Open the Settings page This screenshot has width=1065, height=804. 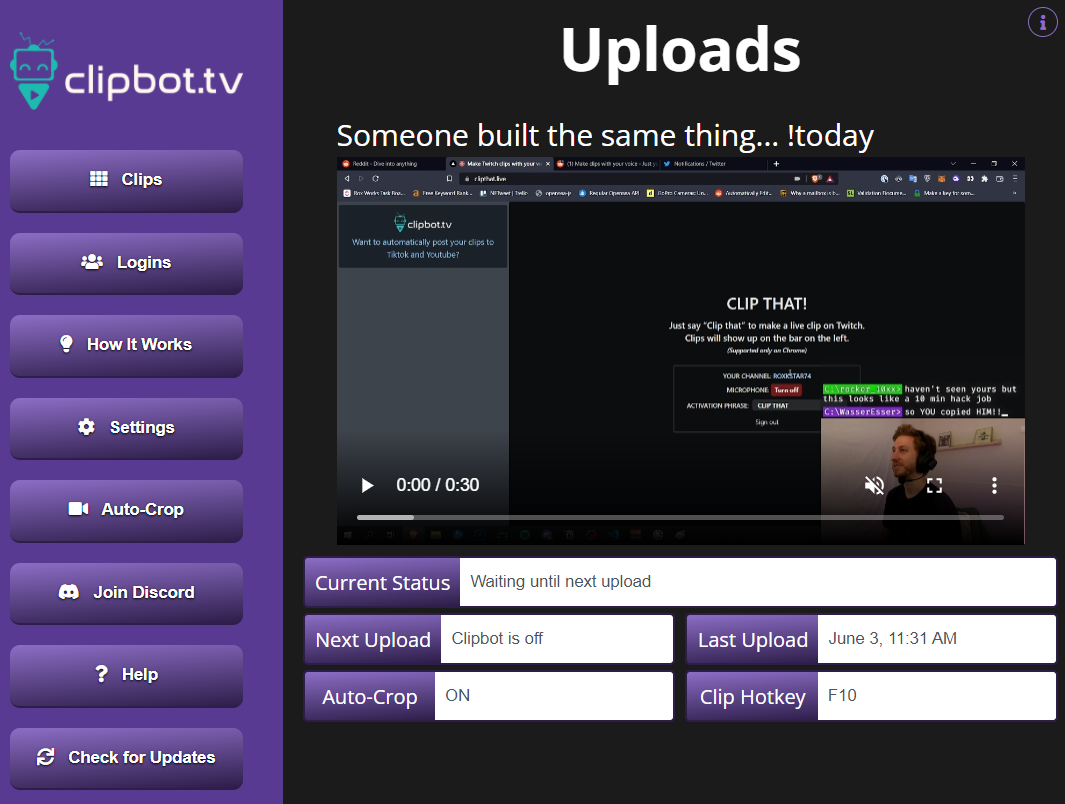[126, 428]
